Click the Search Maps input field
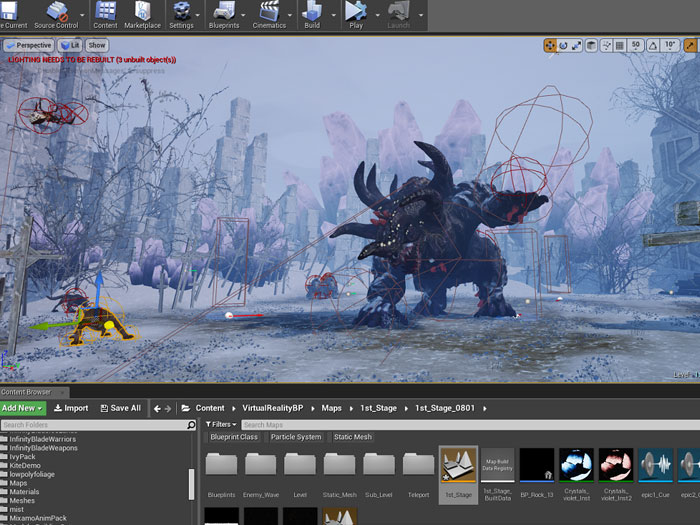Viewport: 700px width, 525px height. [471, 425]
